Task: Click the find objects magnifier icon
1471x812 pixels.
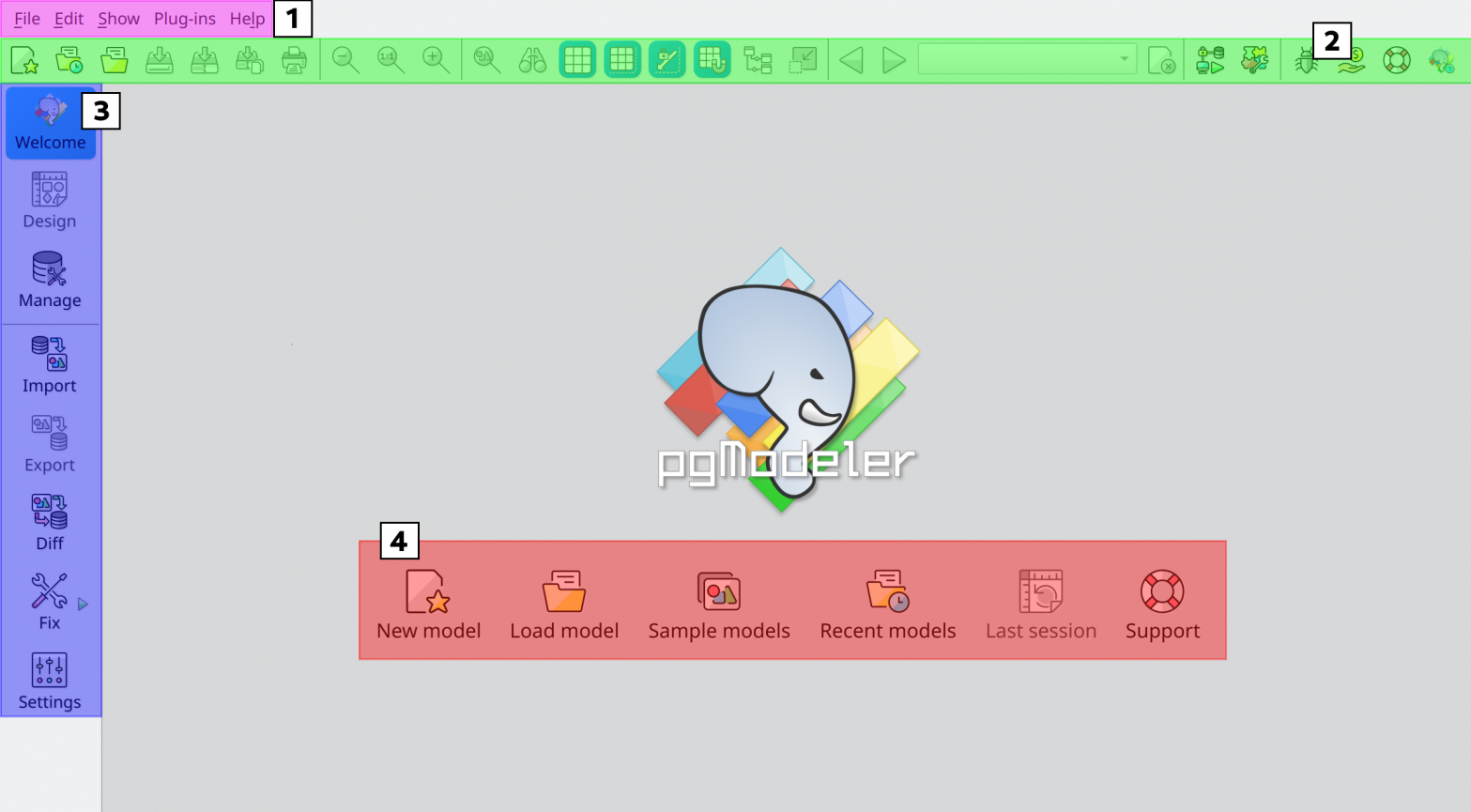Action: tap(487, 60)
